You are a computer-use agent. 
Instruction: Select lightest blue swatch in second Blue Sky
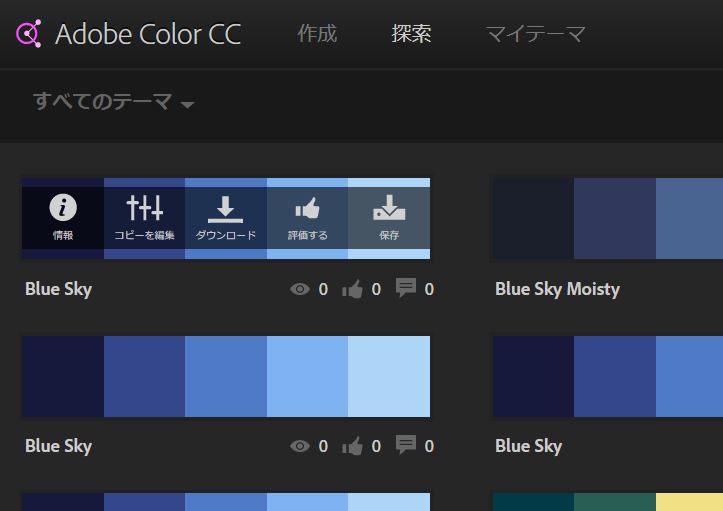click(389, 376)
